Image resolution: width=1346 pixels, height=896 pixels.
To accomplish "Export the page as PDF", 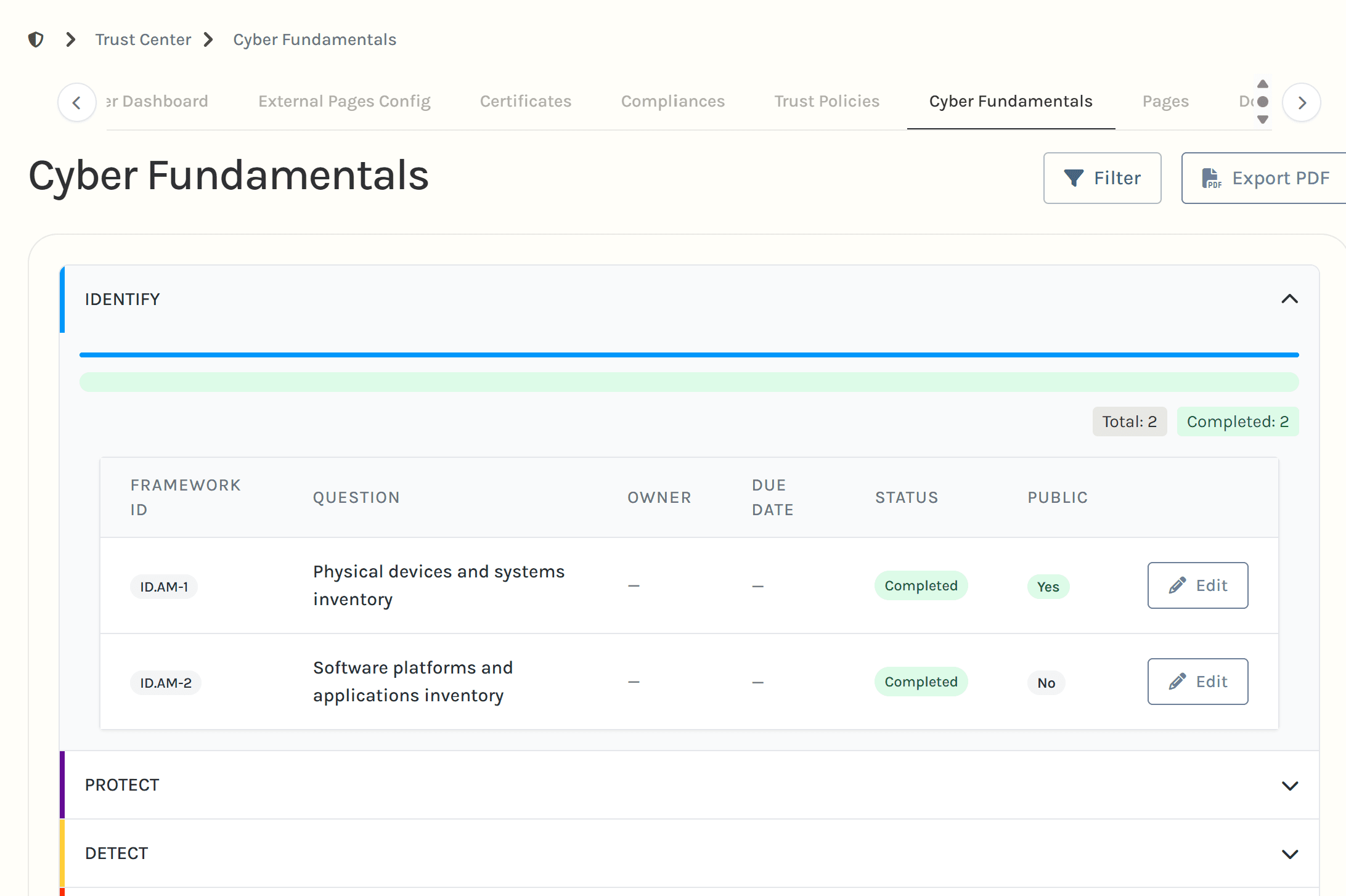I will tap(1265, 178).
